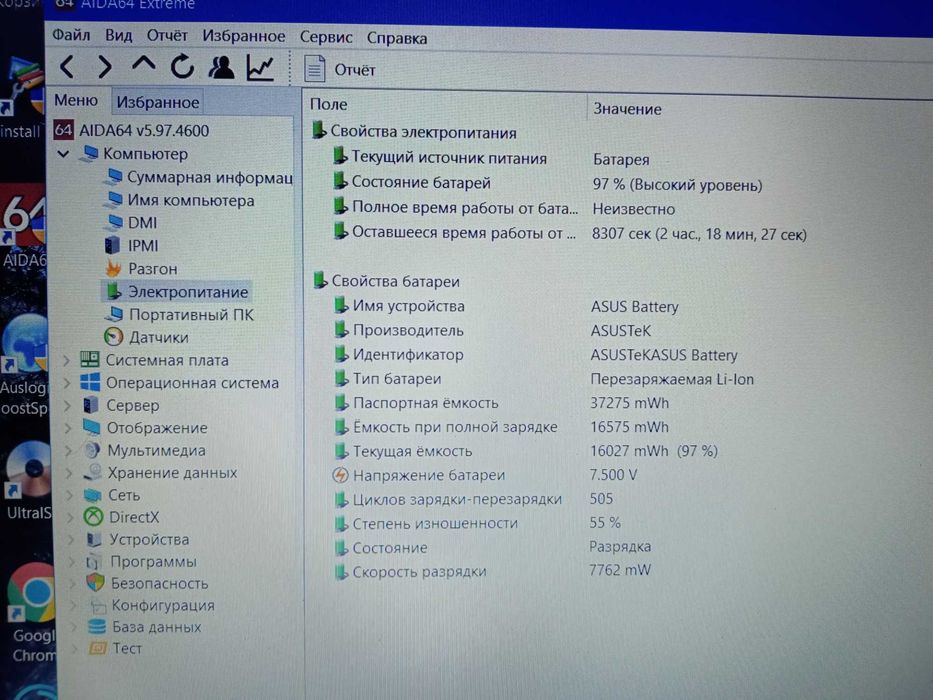The image size is (933, 700).
Task: Click the Отчёт toolbar button
Action: (340, 70)
